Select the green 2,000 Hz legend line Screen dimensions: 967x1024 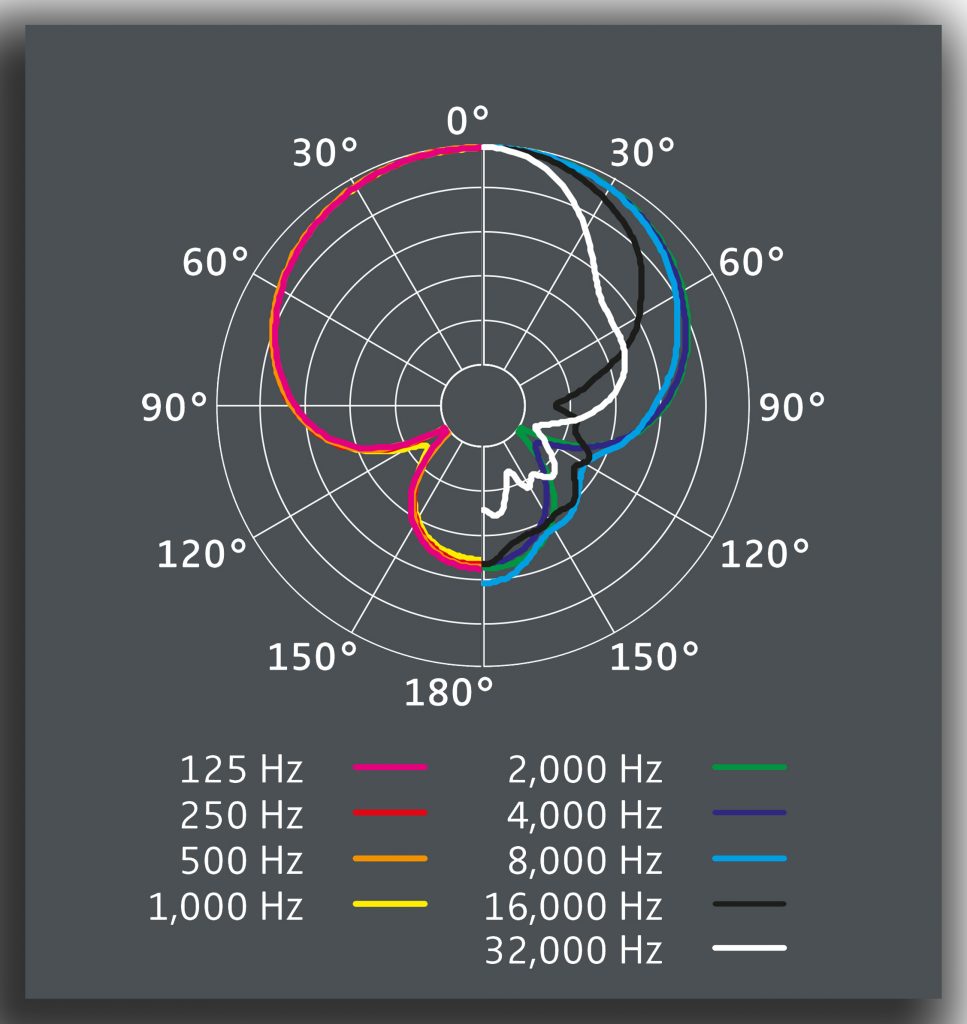click(750, 767)
